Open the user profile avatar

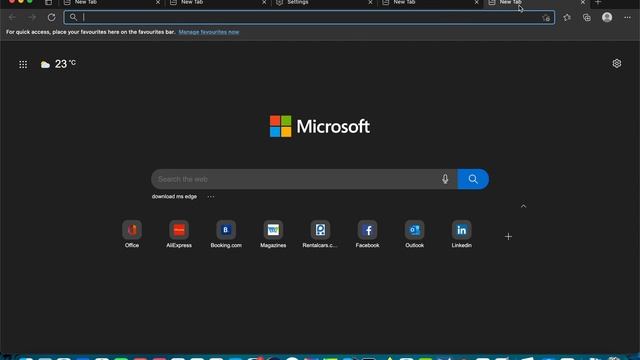click(607, 17)
